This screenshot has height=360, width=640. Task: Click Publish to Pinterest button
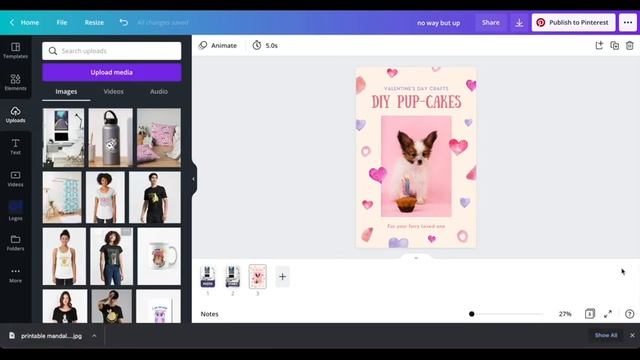click(573, 23)
